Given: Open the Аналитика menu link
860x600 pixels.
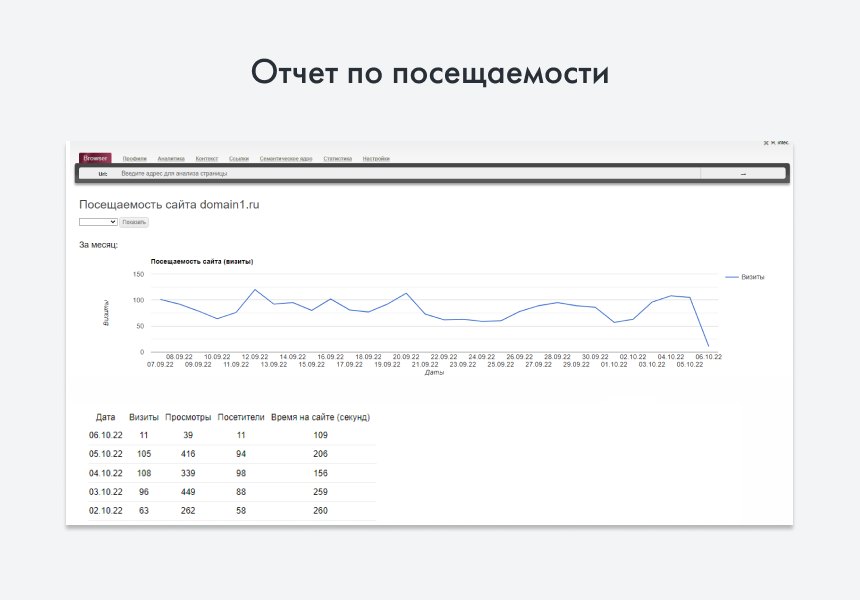Looking at the screenshot, I should (171, 159).
